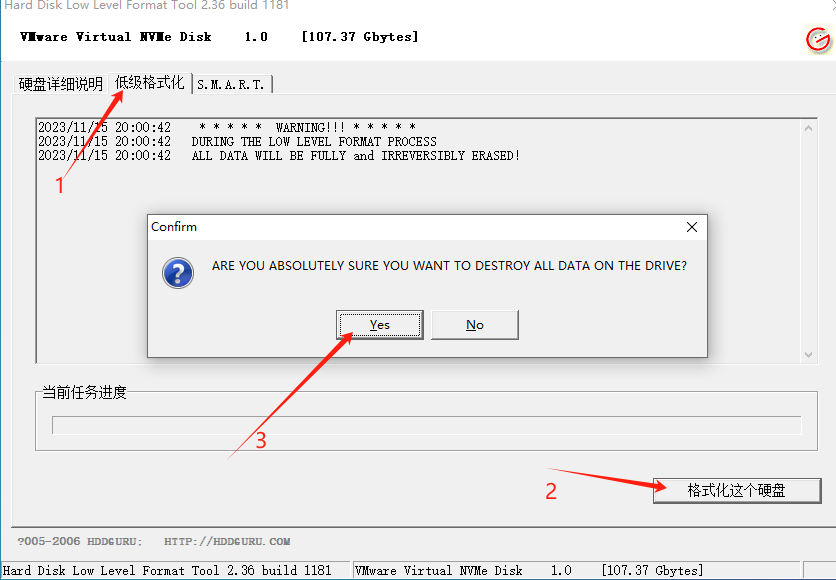Open the HTTP://HDDGURU.COM link
The width and height of the screenshot is (836, 580).
click(227, 541)
